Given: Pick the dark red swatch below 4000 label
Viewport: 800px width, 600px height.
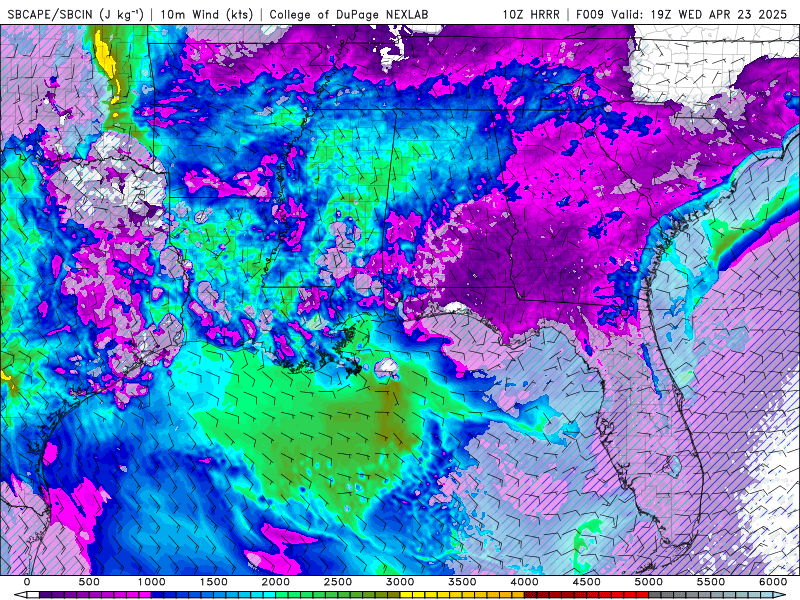Looking at the screenshot, I should point(531,595).
